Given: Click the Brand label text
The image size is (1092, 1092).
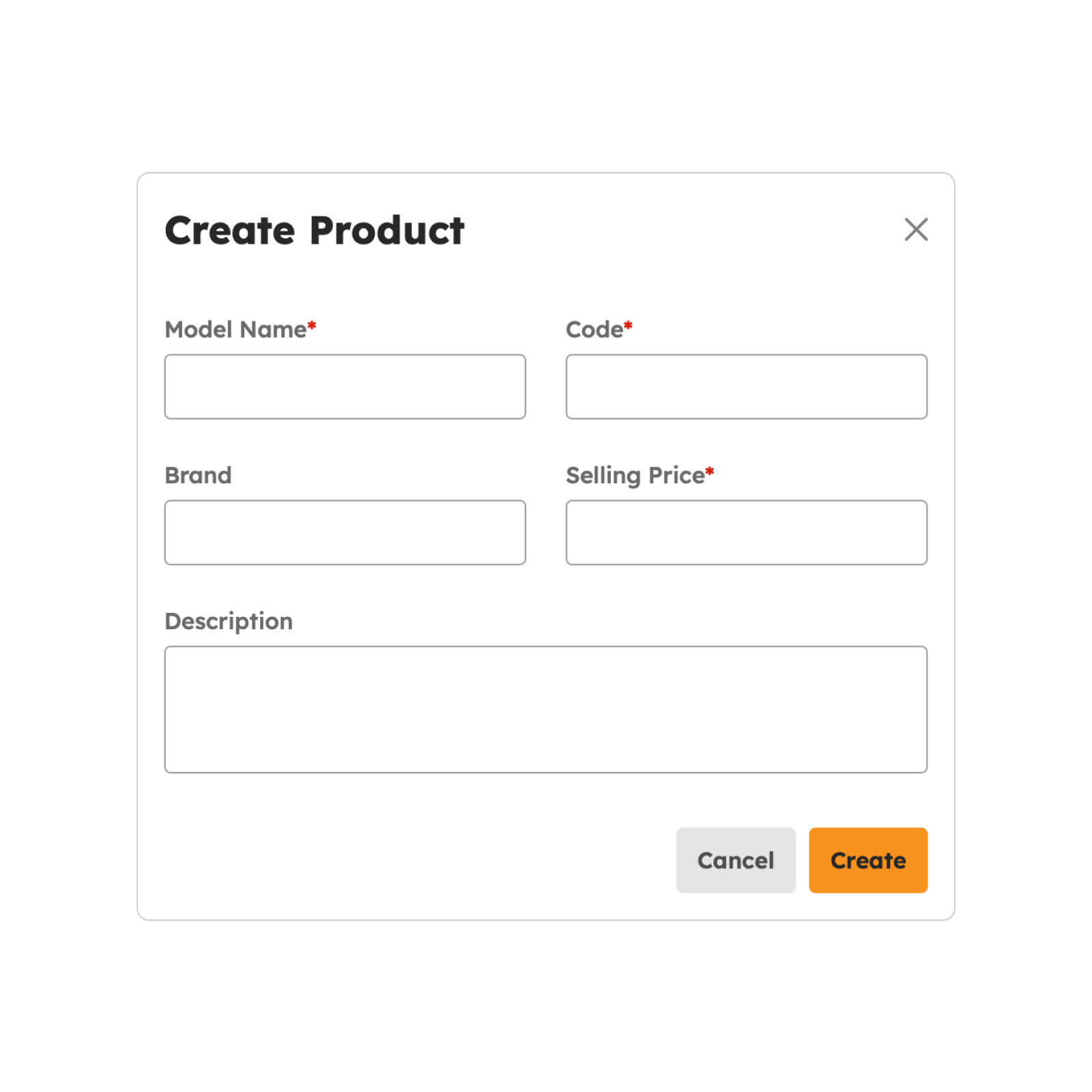Looking at the screenshot, I should (x=198, y=475).
